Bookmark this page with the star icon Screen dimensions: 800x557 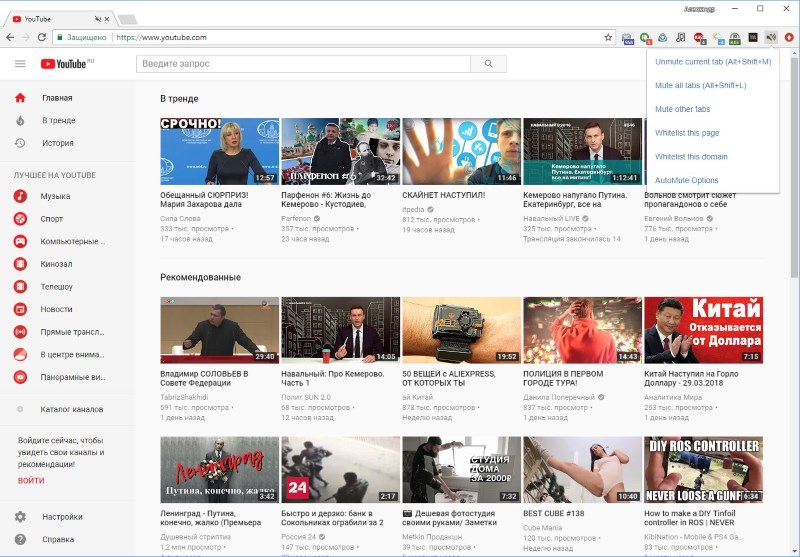608,37
